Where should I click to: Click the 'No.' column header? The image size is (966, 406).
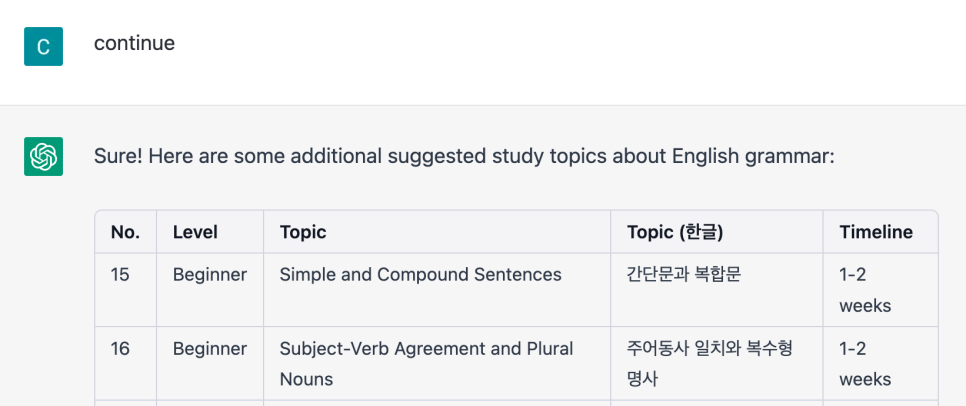pyautogui.click(x=126, y=232)
